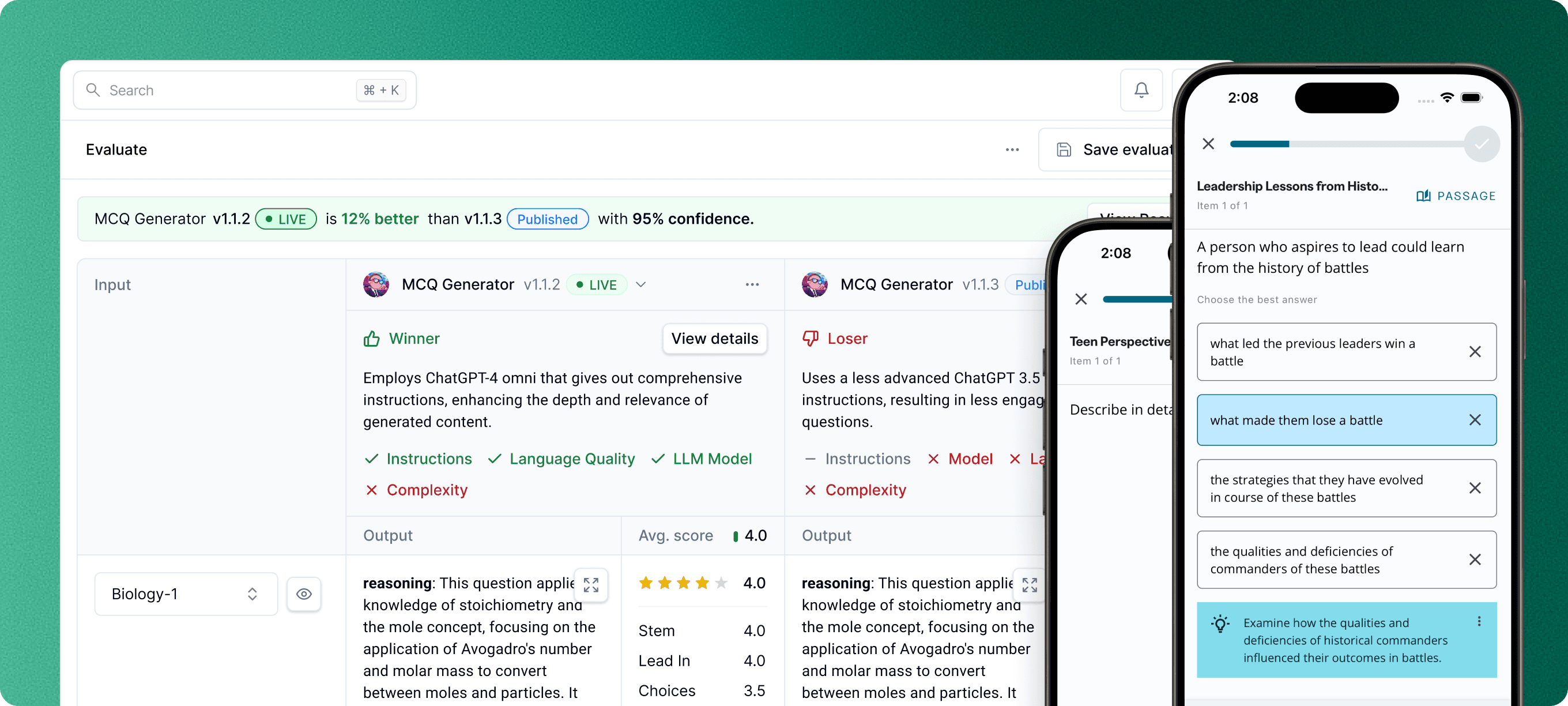Open three-dot menu on the hint card
Viewport: 1568px width, 706px height.
(x=1479, y=621)
